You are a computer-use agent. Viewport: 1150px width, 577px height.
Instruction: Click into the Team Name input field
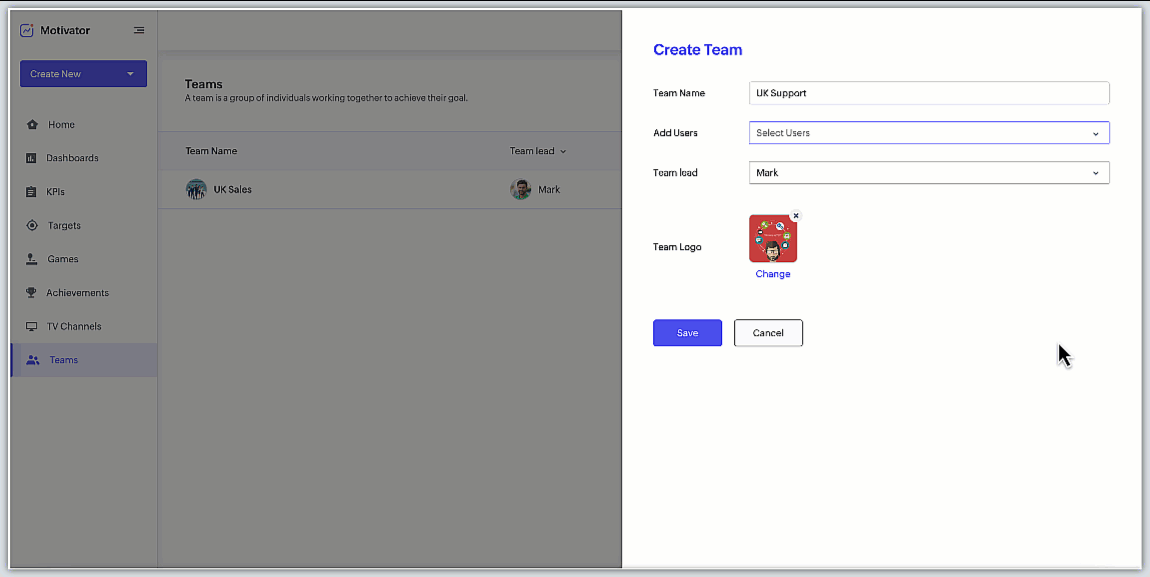[928, 93]
